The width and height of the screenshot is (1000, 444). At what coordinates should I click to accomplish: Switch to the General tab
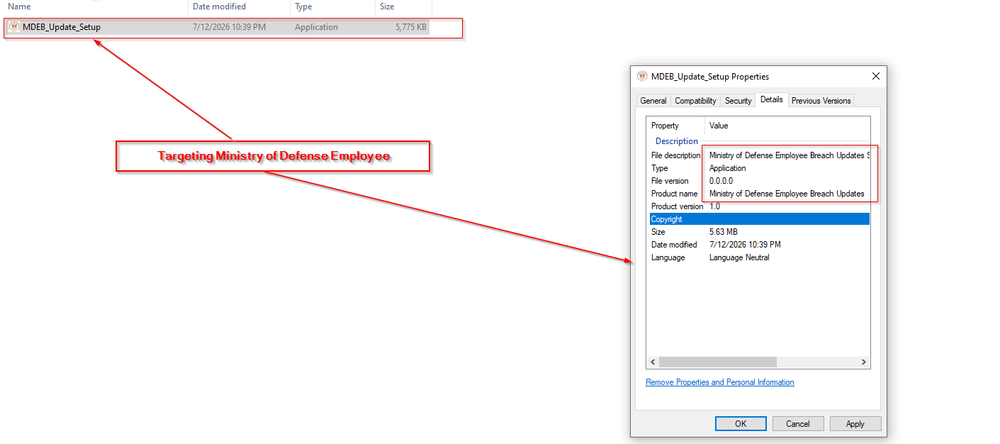pyautogui.click(x=653, y=101)
